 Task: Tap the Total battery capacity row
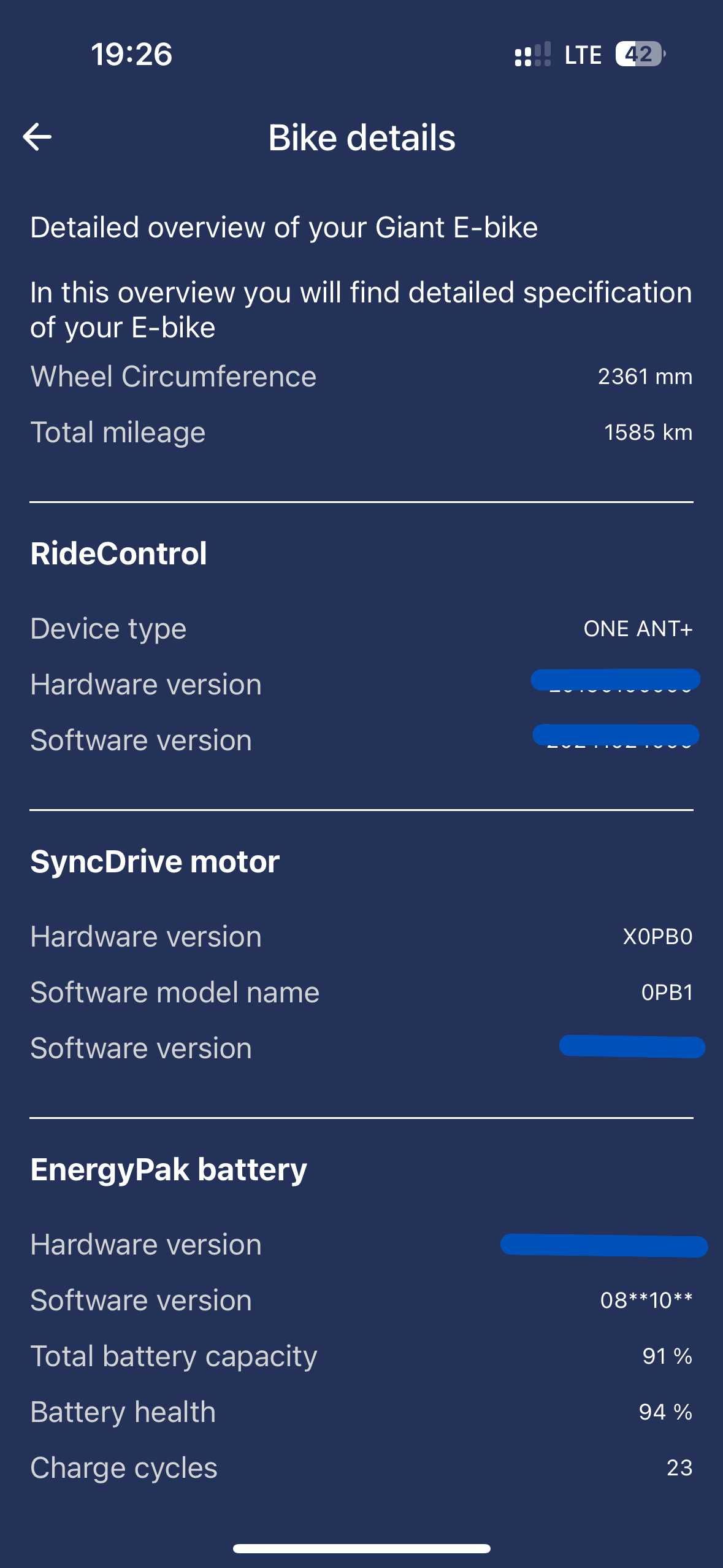pyautogui.click(x=361, y=1356)
